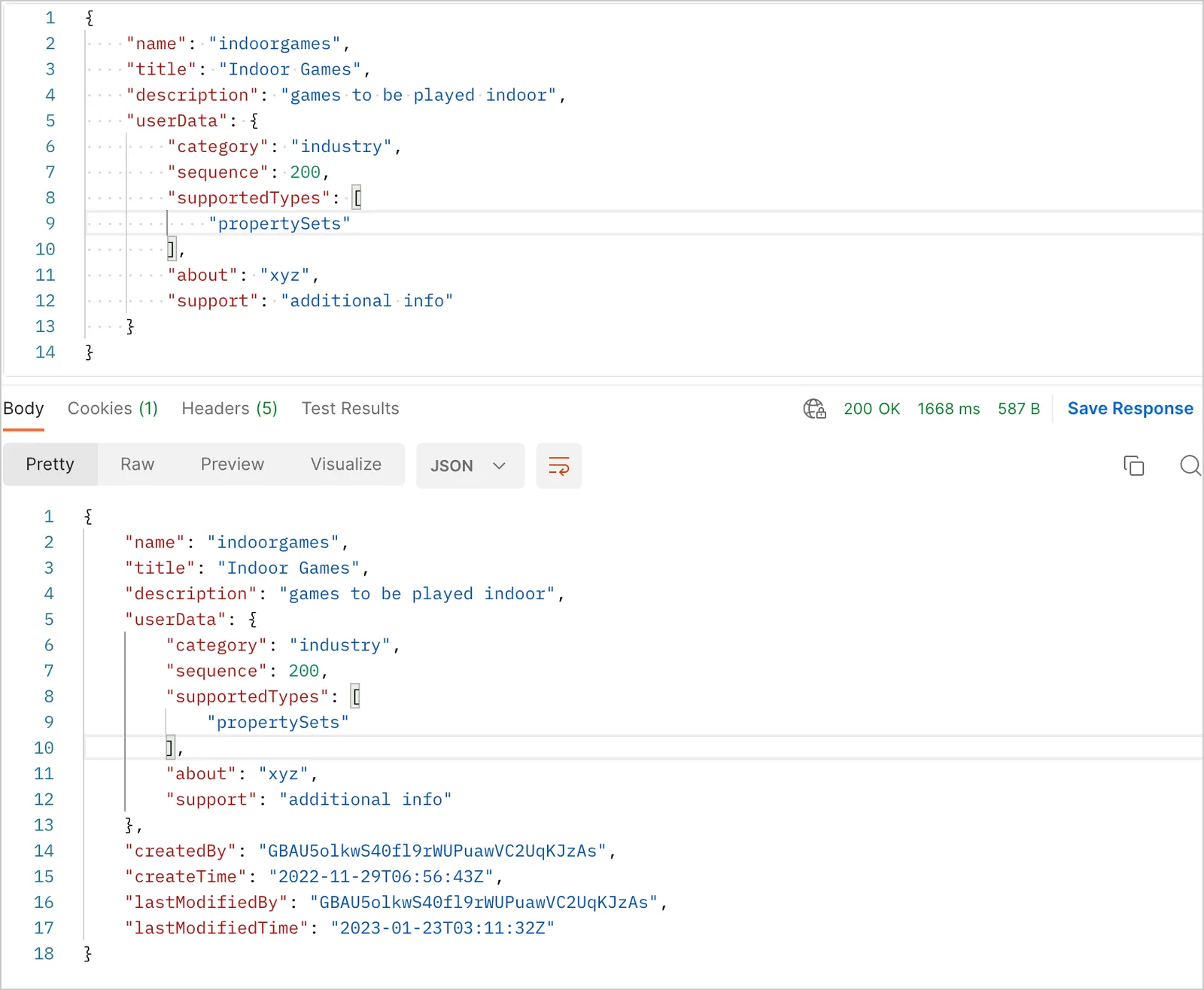Click lastModifiedTime value "2023-01-23T03:11:32Z"
Screen dimensions: 1204x990
pyautogui.click(x=442, y=928)
